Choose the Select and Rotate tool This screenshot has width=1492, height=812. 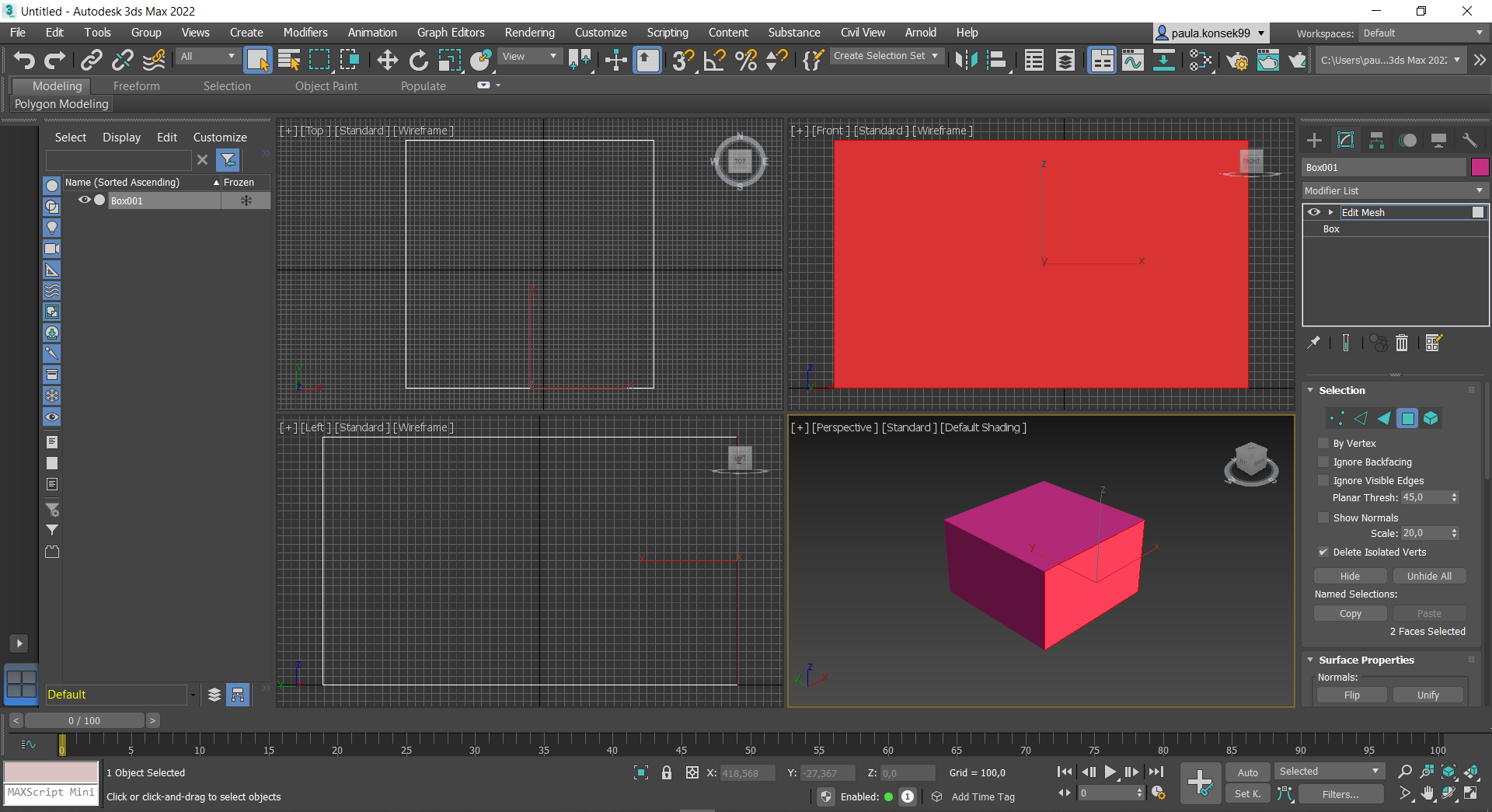click(x=418, y=60)
